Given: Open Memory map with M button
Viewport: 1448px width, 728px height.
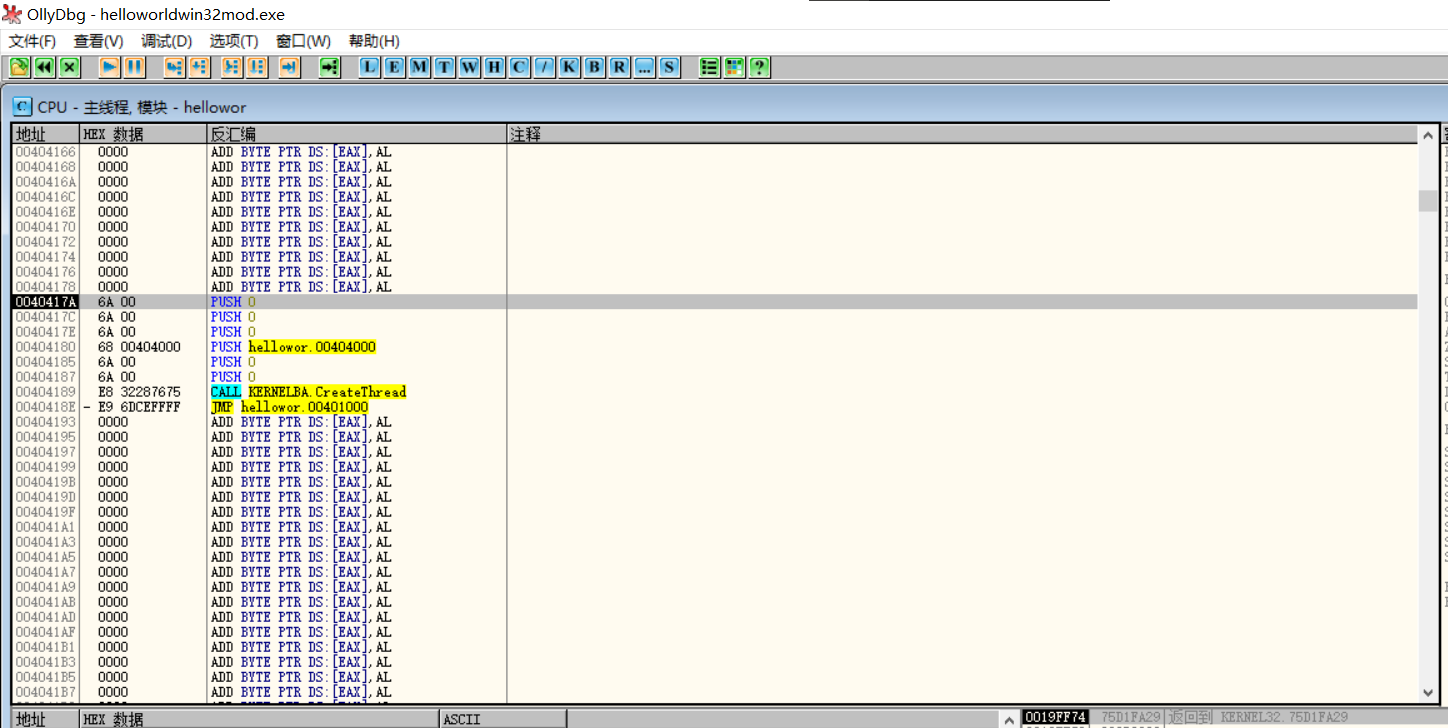Looking at the screenshot, I should pos(420,67).
